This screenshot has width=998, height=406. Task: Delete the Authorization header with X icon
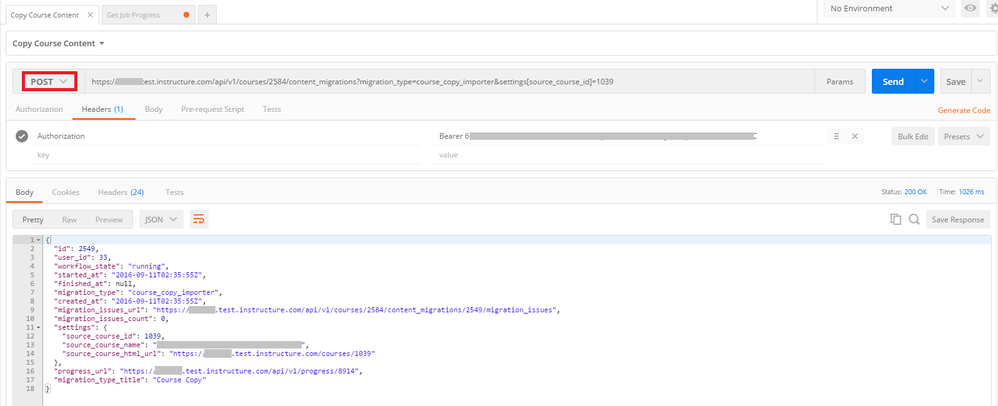coord(854,136)
